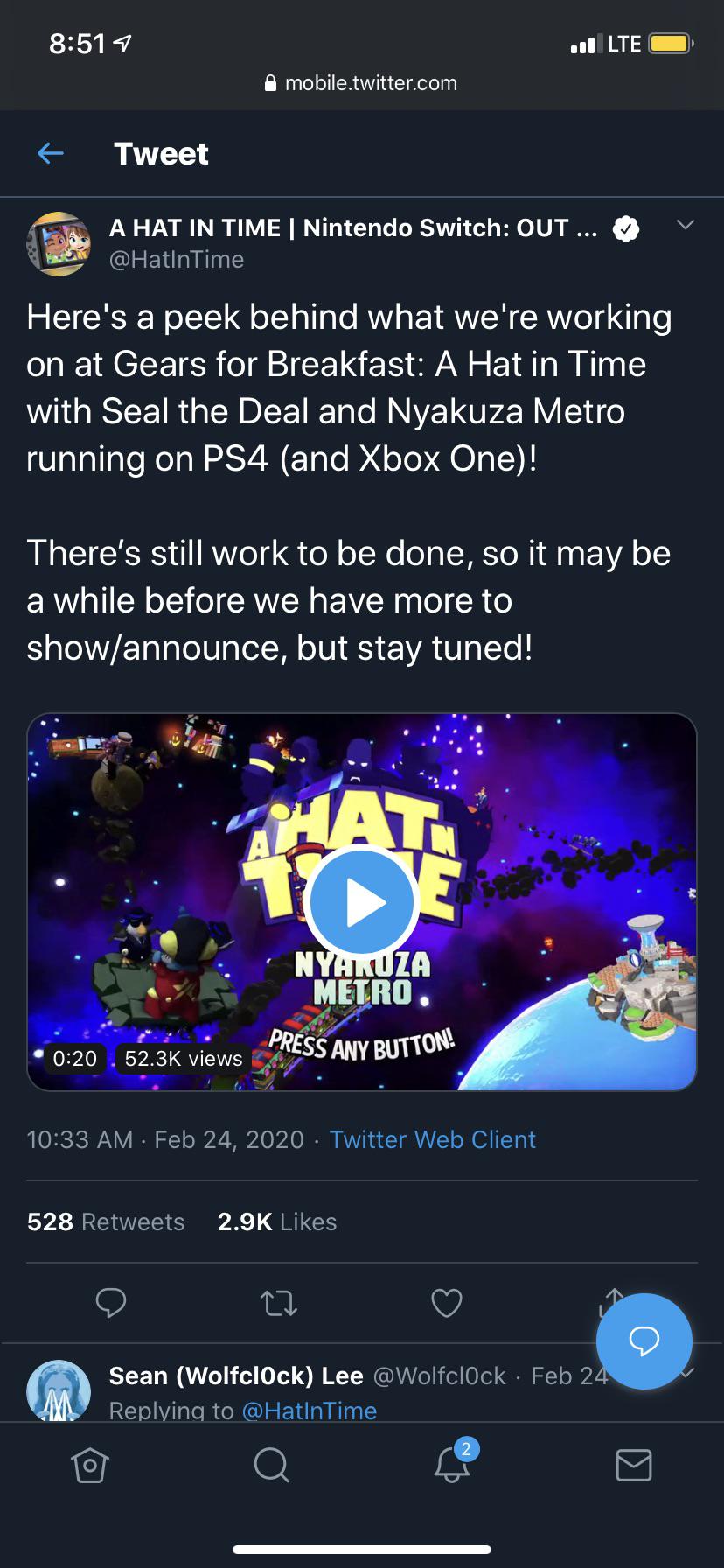Expand the tweet options chevron
724x1568 pixels.
coord(686,225)
